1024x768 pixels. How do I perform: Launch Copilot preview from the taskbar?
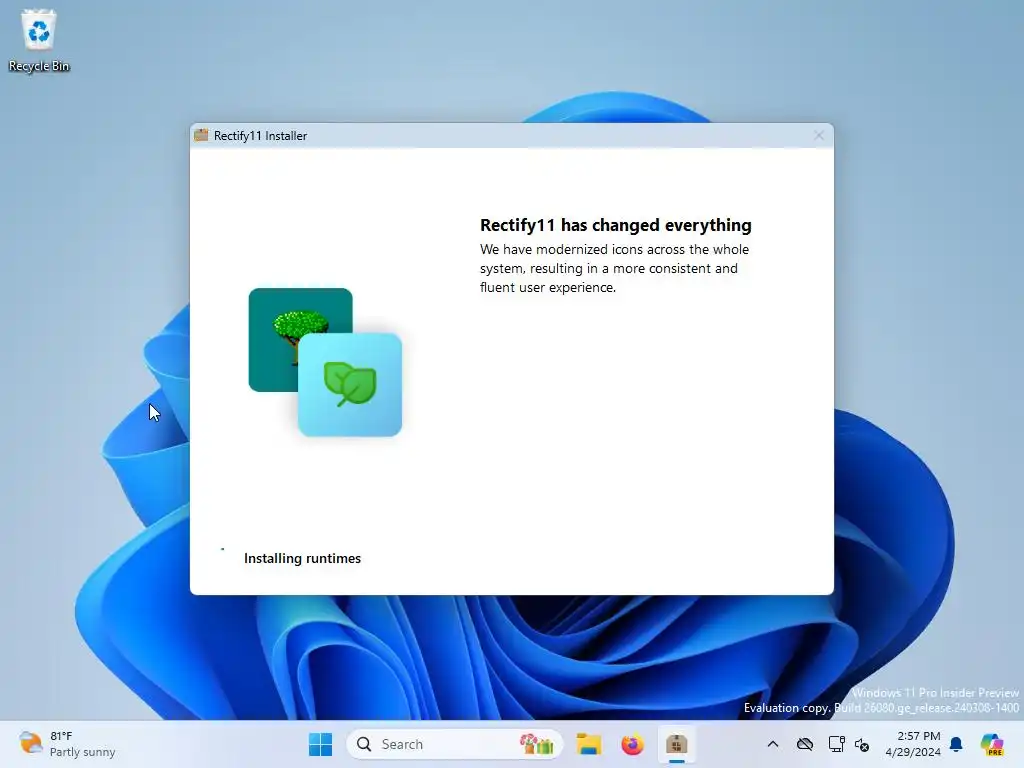991,744
